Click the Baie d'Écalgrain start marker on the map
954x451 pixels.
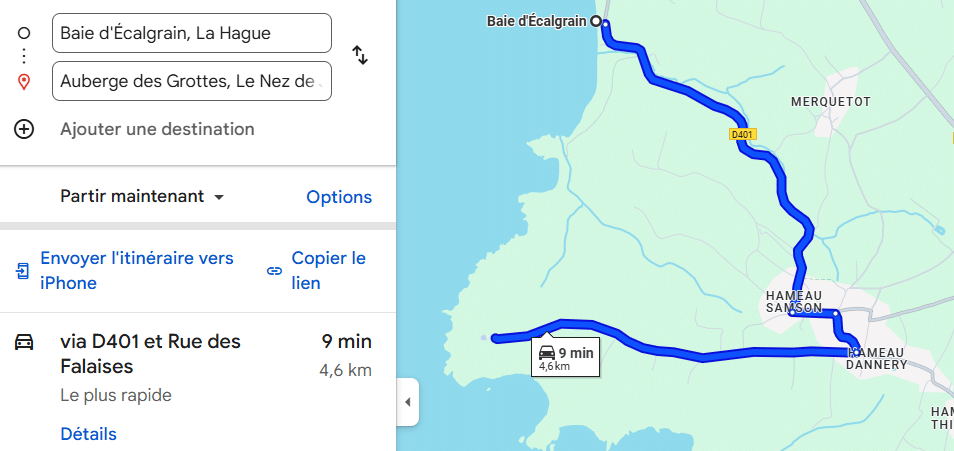click(596, 21)
